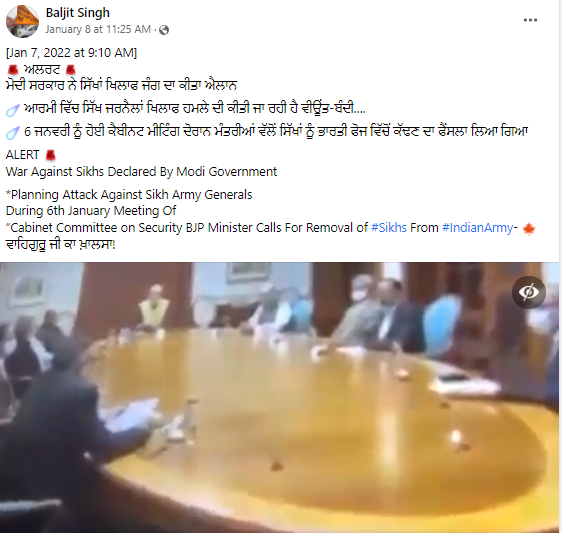Click the crossed-out eye icon on the video
Screen dimensions: 562x533
point(529,292)
